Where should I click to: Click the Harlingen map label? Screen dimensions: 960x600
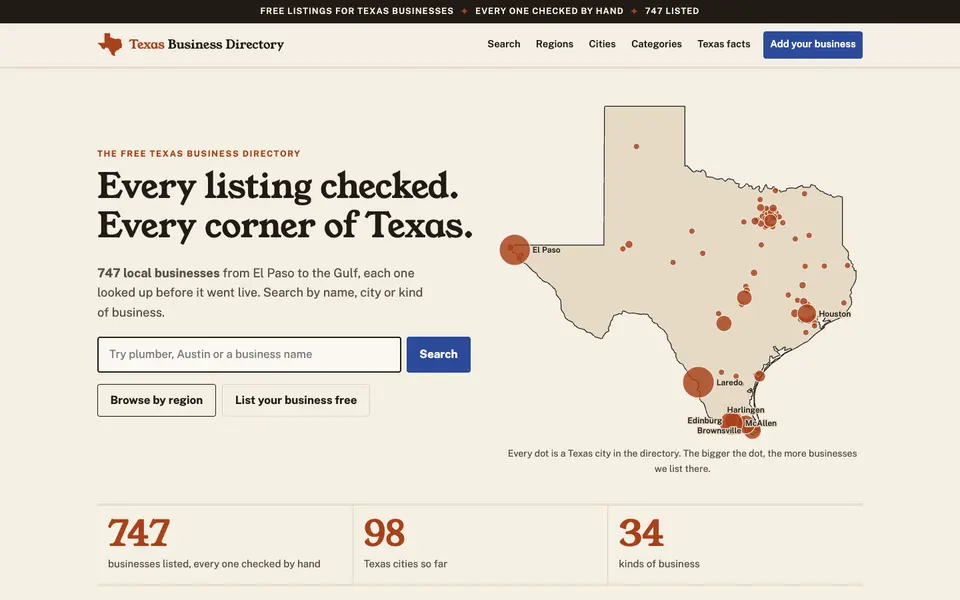coord(745,410)
